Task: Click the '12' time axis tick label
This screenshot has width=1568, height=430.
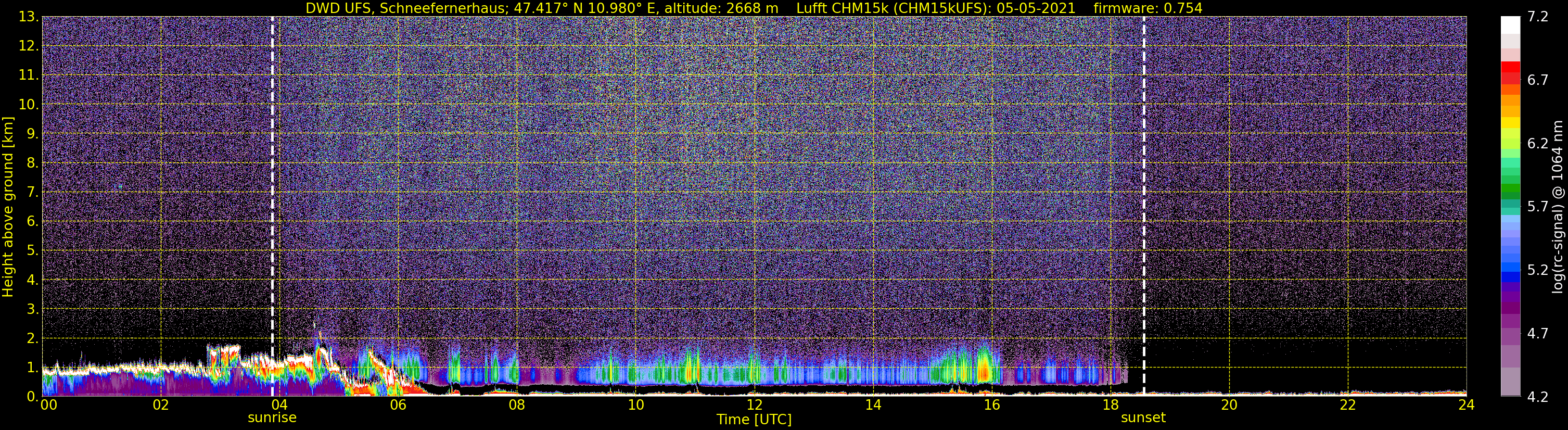Action: (x=754, y=405)
